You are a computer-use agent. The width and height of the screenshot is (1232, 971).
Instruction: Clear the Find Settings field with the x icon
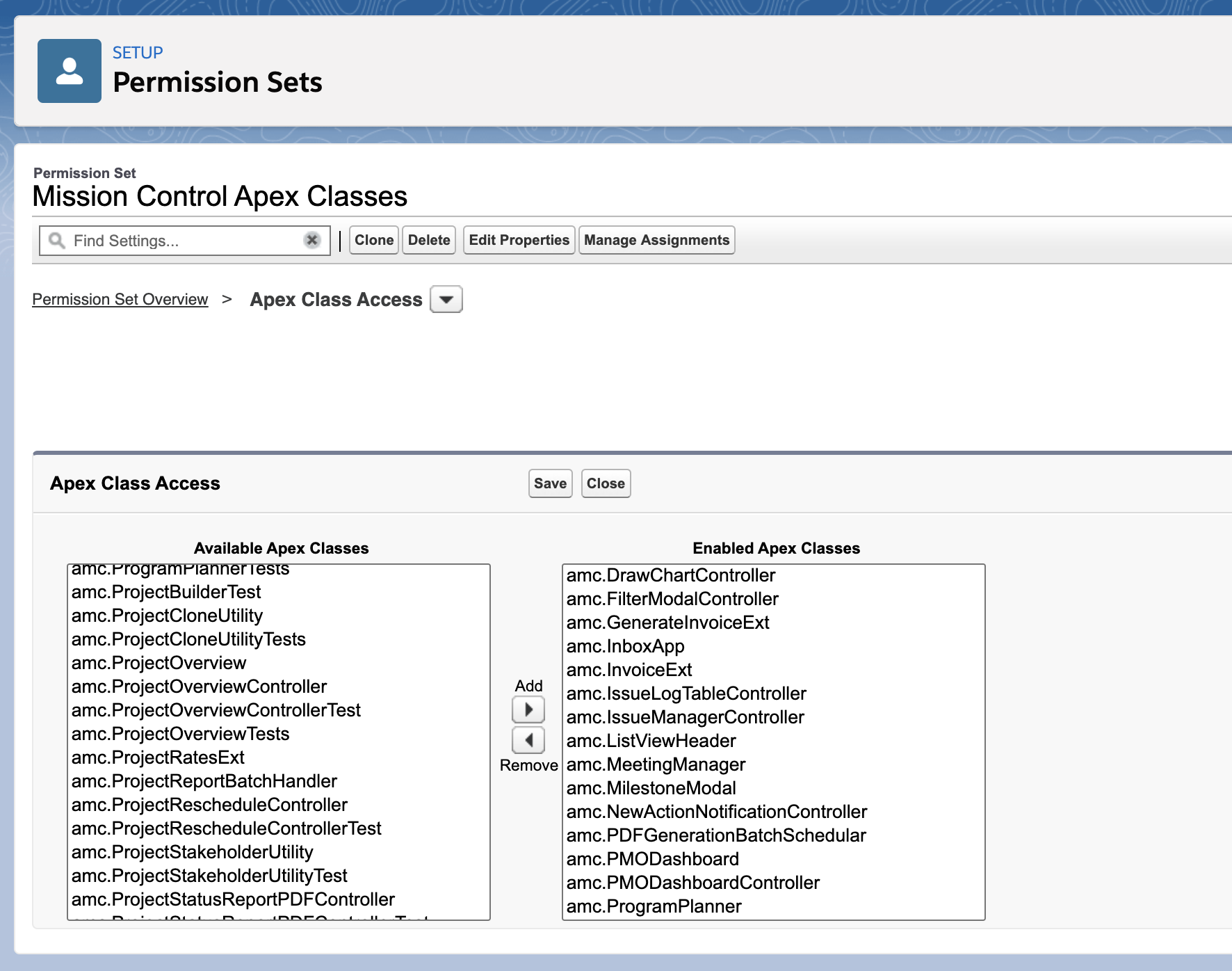(311, 241)
